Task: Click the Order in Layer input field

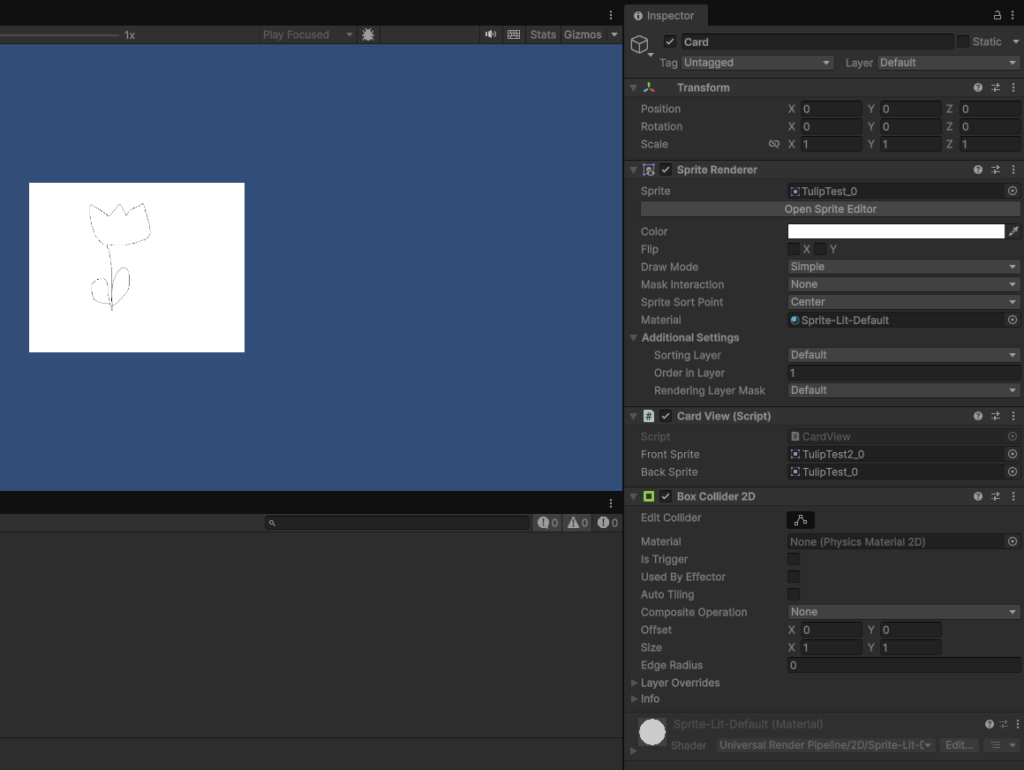Action: (903, 373)
